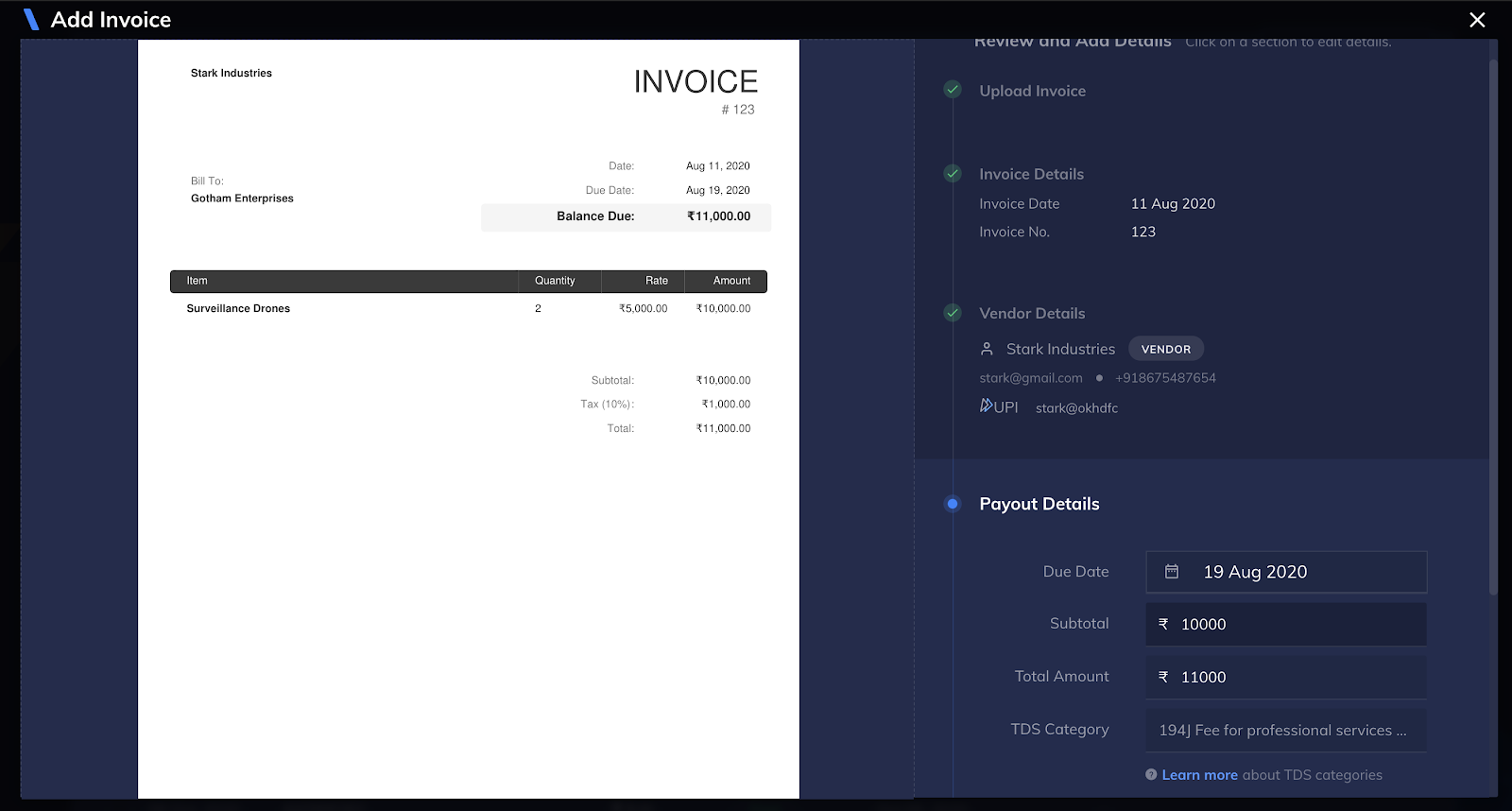Open the Vendor Details section to edit
The height and width of the screenshot is (811, 1512).
(1032, 313)
